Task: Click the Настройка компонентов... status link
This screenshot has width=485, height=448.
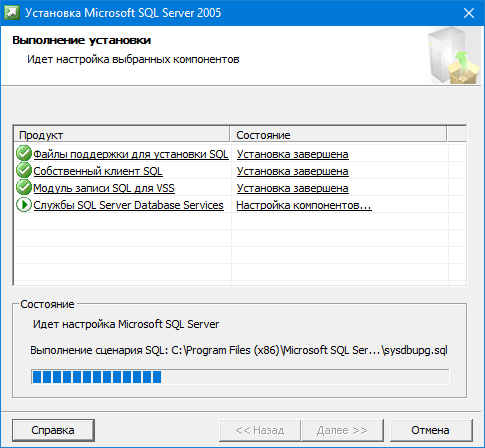Action: [304, 205]
